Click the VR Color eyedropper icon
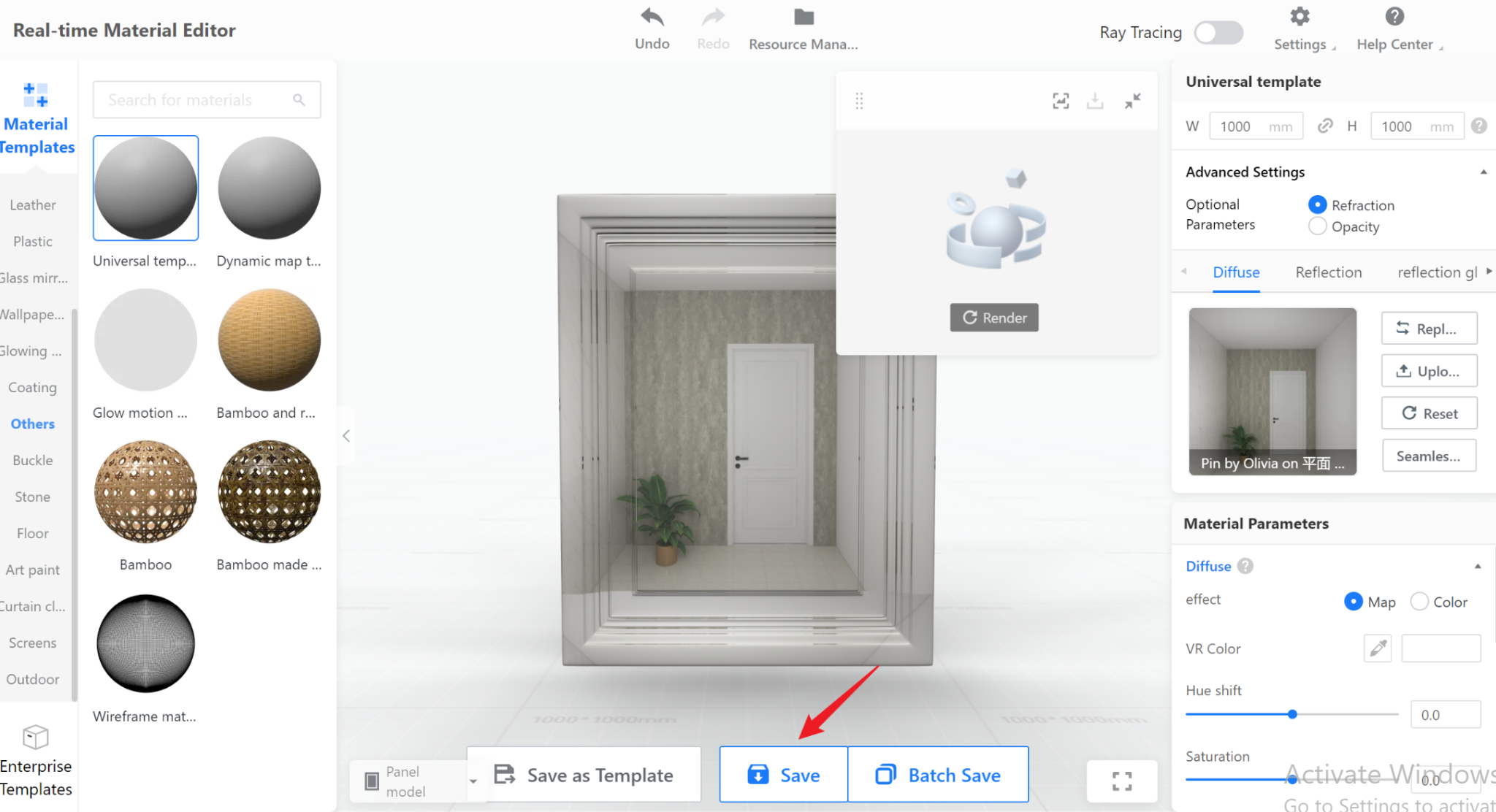 pos(1377,648)
